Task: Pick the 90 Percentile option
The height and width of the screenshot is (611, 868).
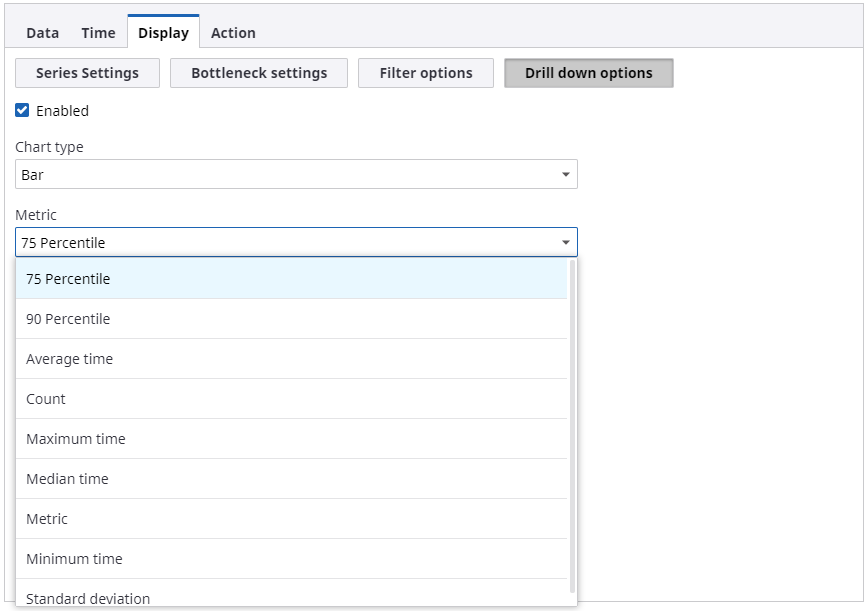Action: pyautogui.click(x=68, y=319)
